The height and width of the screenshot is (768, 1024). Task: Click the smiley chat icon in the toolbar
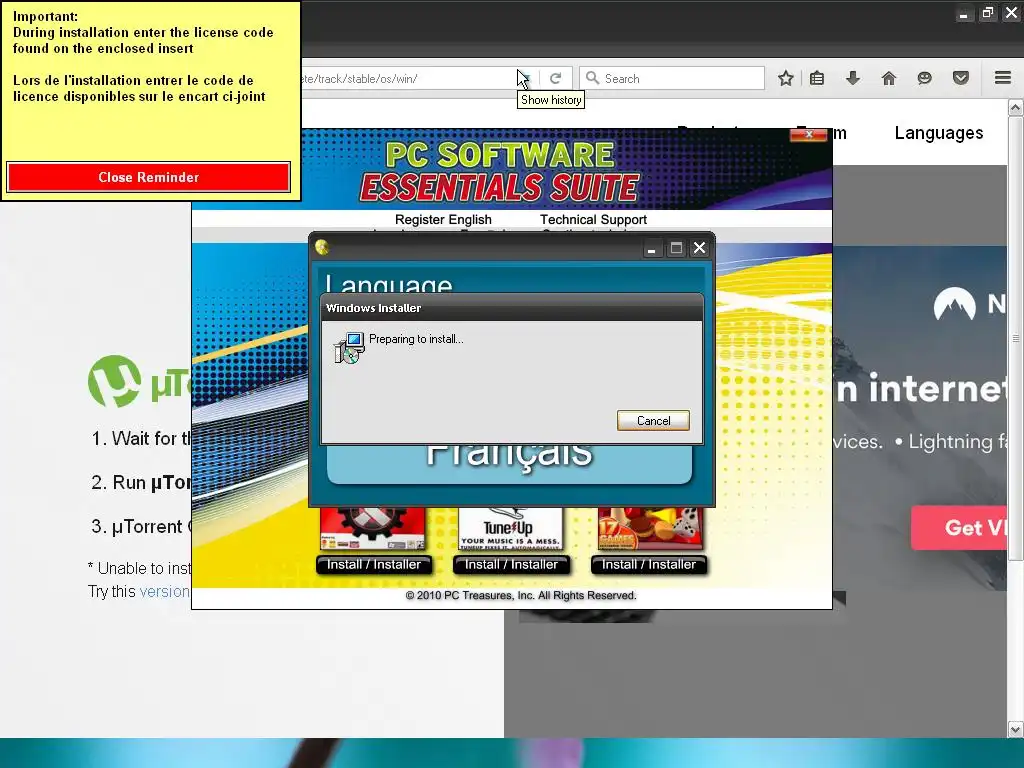click(x=924, y=78)
